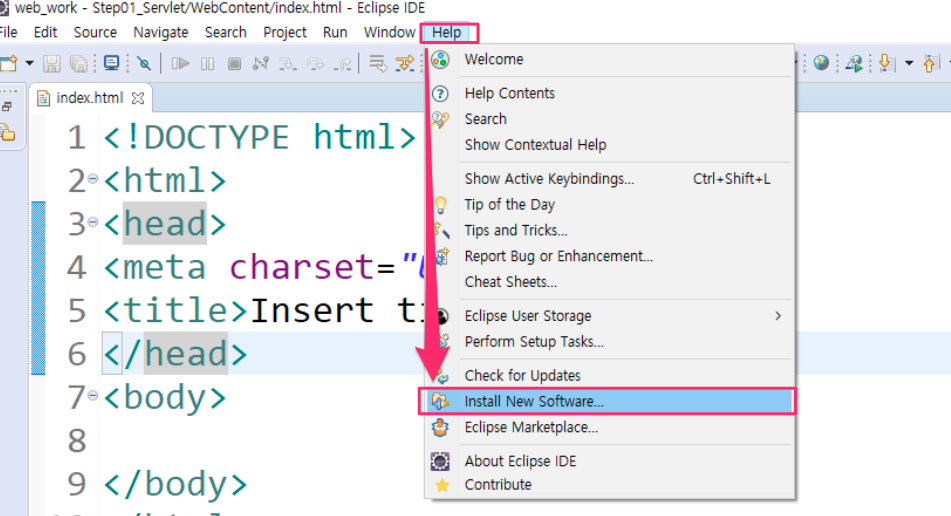Screen dimensions: 951x516
Task: Open the Search menu in menu bar
Action: point(226,32)
